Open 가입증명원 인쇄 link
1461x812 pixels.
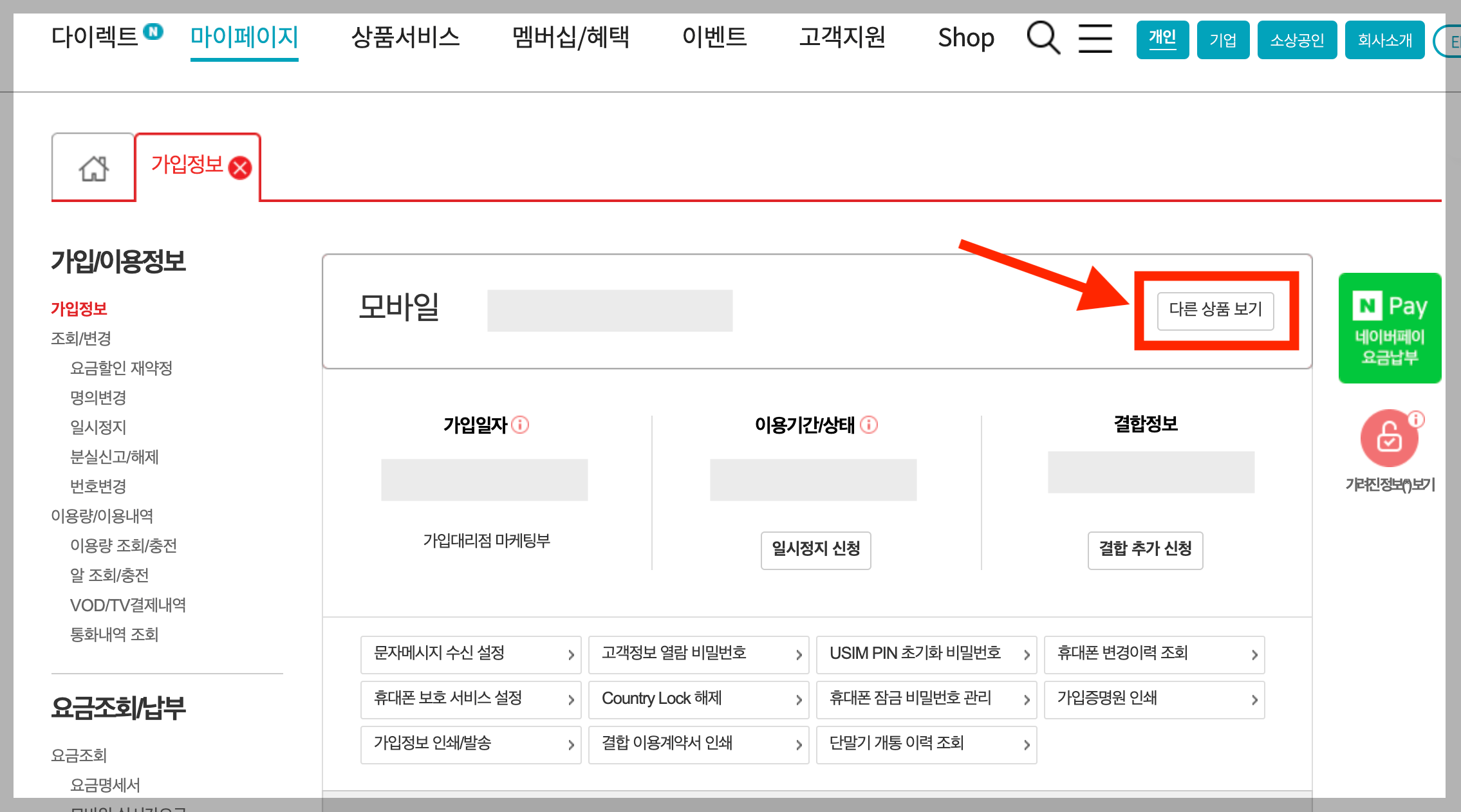pyautogui.click(x=1153, y=699)
